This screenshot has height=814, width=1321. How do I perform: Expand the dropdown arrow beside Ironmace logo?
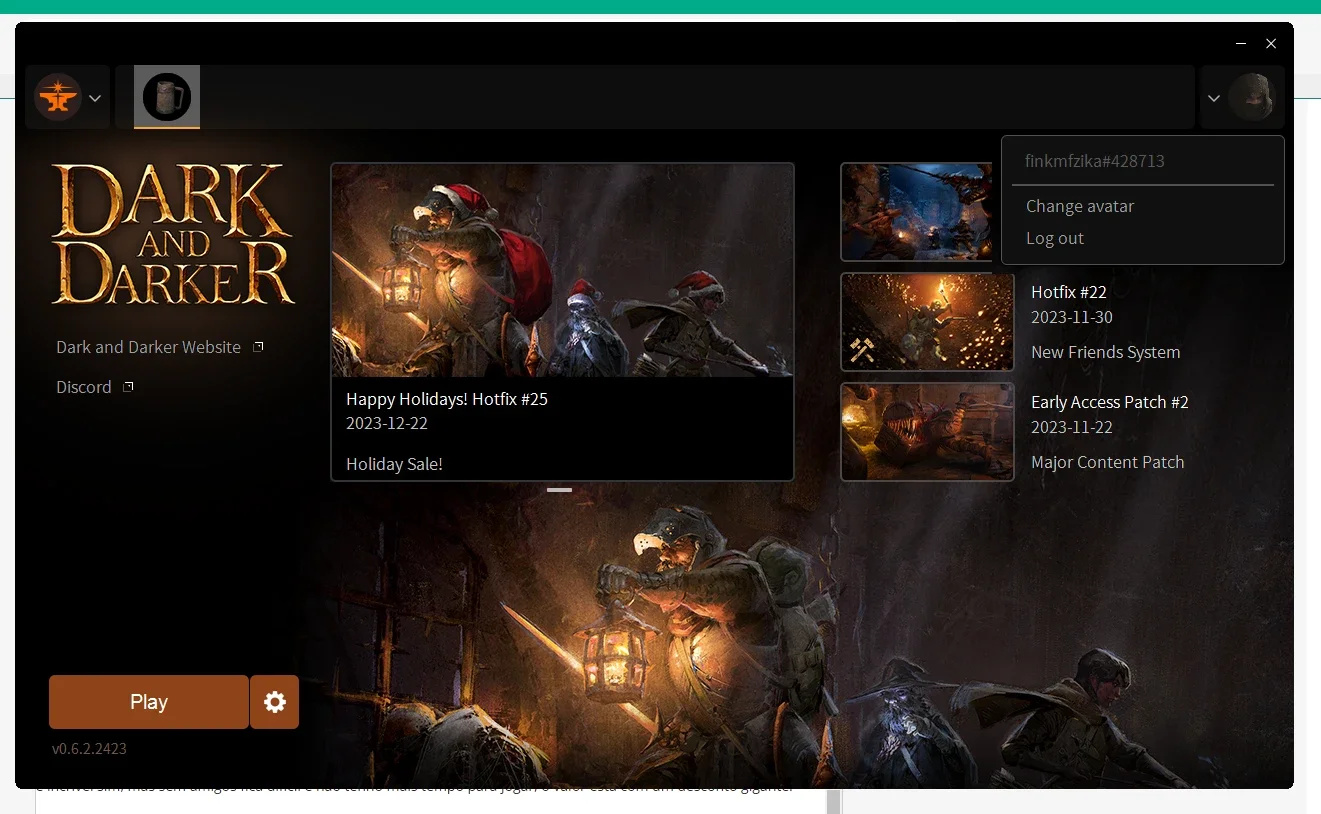tap(95, 98)
